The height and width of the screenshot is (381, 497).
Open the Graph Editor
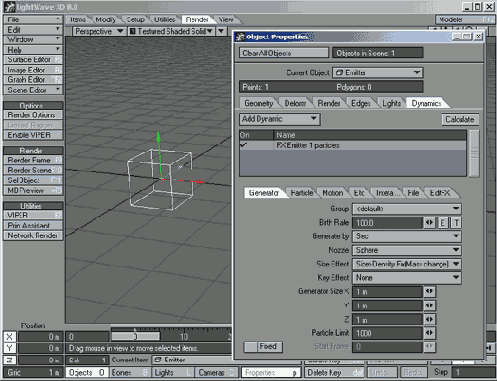(x=33, y=80)
